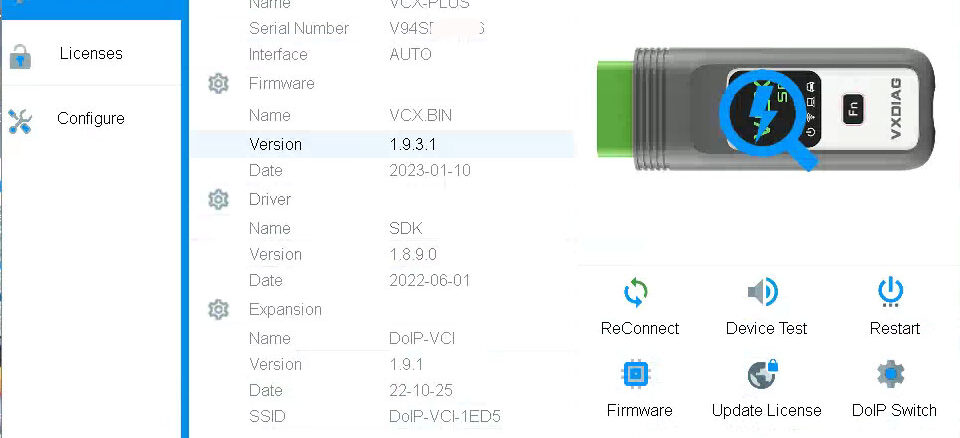Click the ReConnect refresh arrows icon
The image size is (960, 438).
[636, 293]
